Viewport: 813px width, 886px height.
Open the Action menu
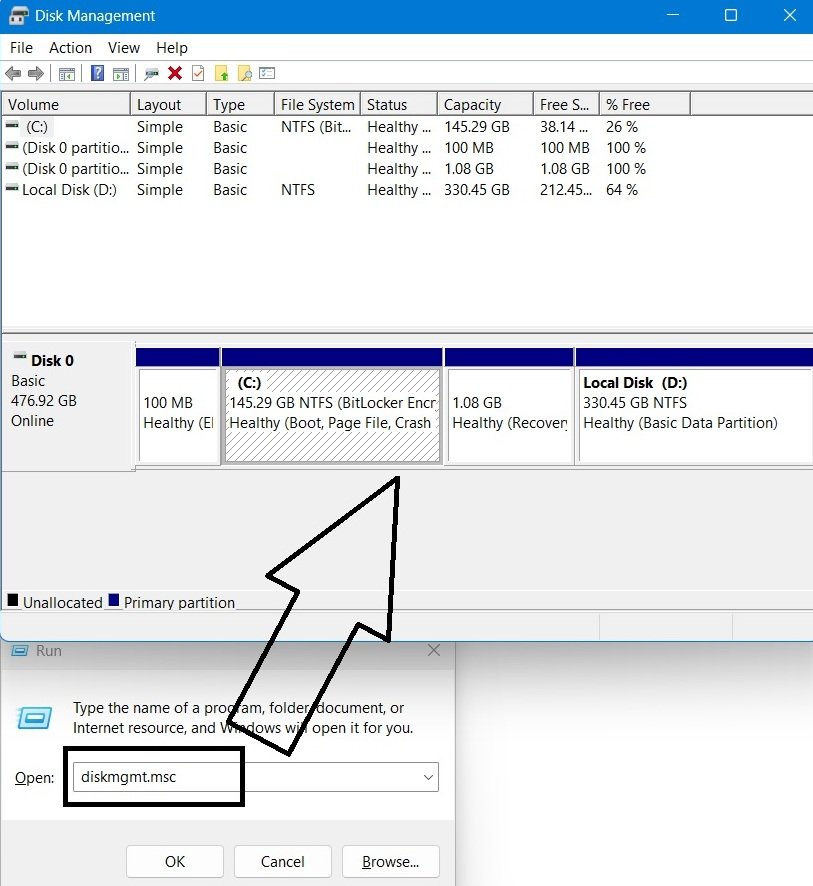tap(71, 48)
